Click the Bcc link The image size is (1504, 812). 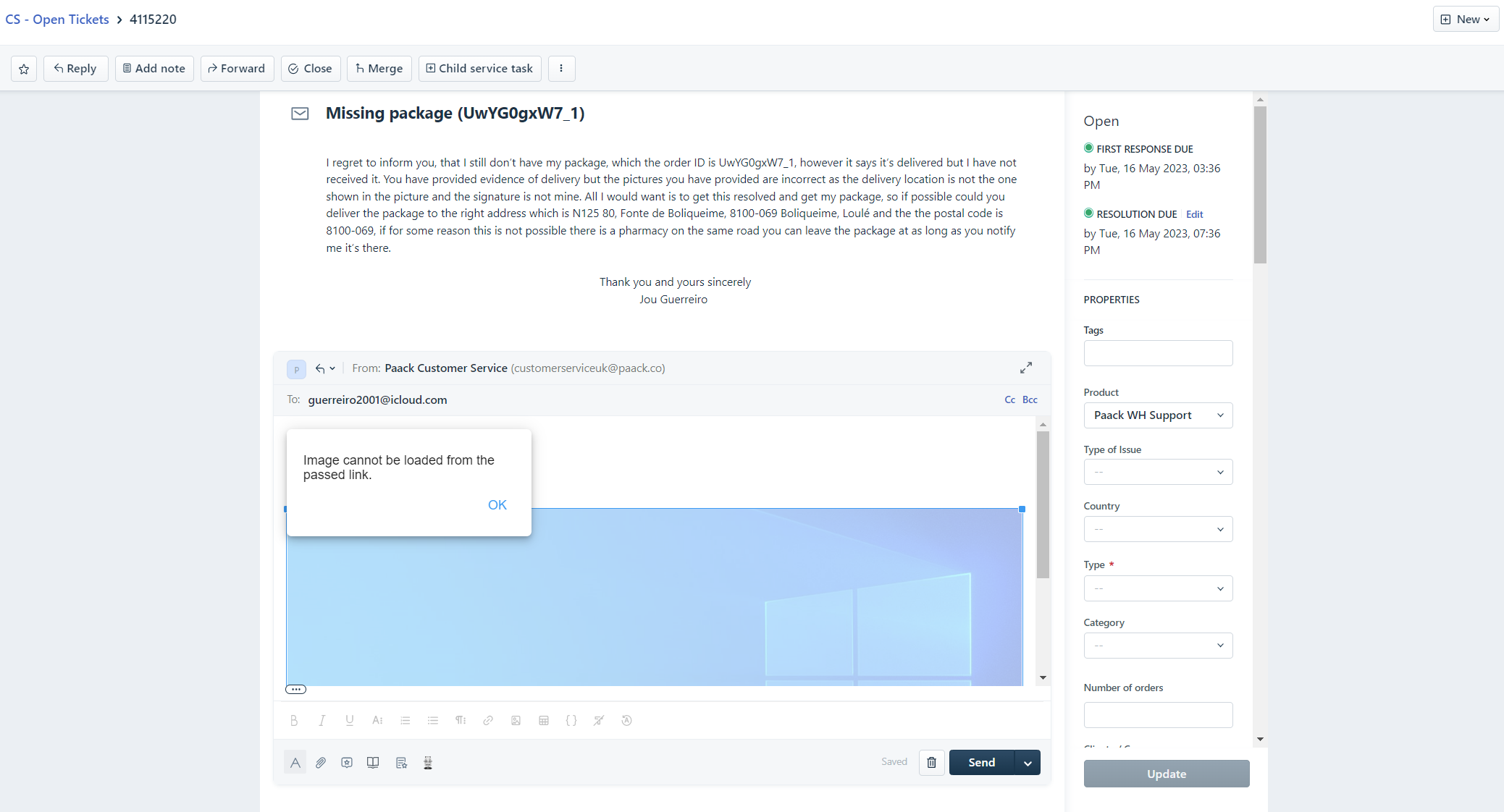tap(1030, 399)
